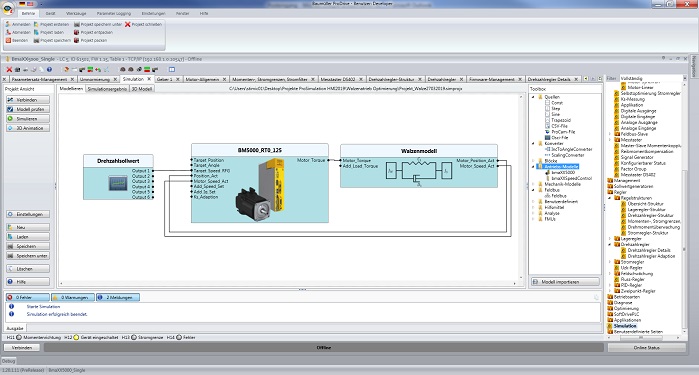Screen dimensions: 699x375
Task: Click the H13 Stromgrenze status LED
Action: tap(133, 338)
